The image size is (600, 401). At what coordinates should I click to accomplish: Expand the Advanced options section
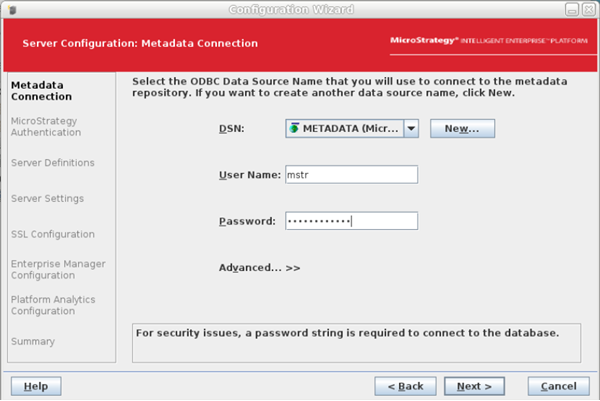[259, 268]
